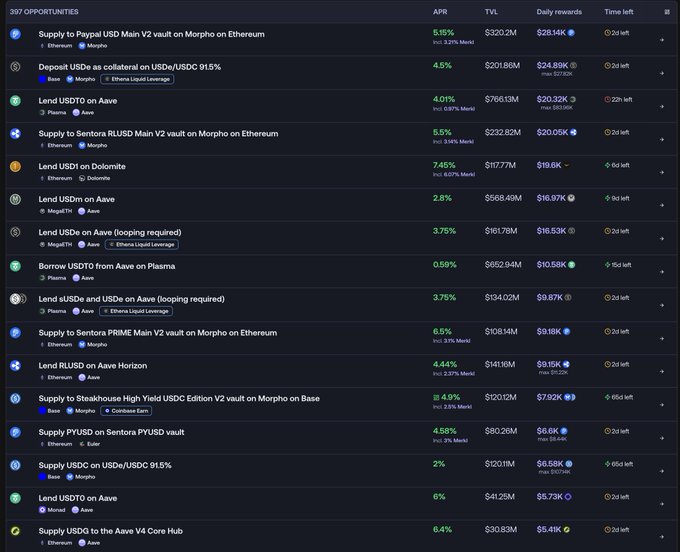
Task: Click Morpho tag under Sentora PRIME vault
Action: (93, 345)
